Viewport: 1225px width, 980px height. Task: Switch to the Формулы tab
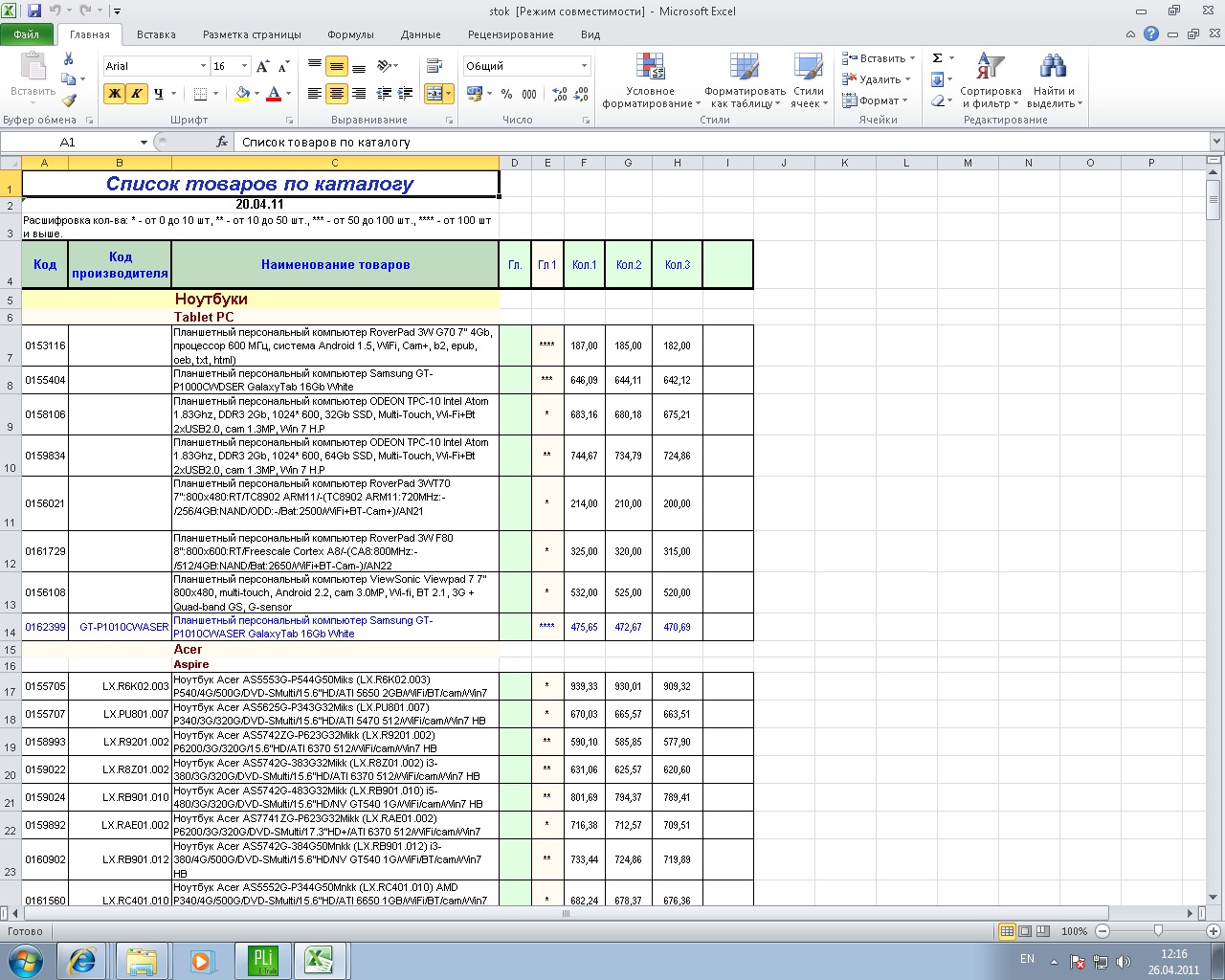click(x=350, y=34)
